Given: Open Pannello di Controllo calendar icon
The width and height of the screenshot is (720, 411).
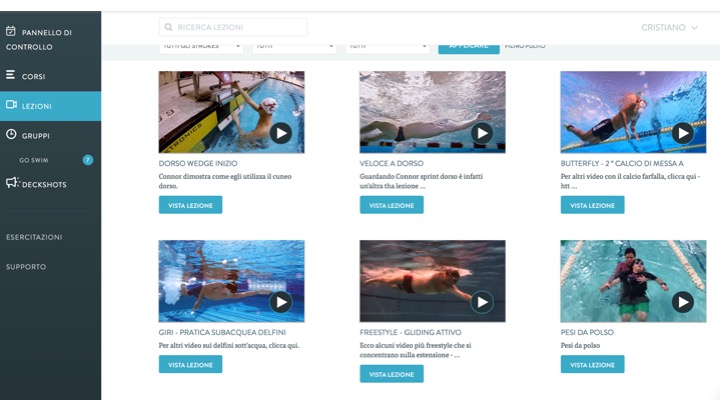Looking at the screenshot, I should tap(11, 31).
